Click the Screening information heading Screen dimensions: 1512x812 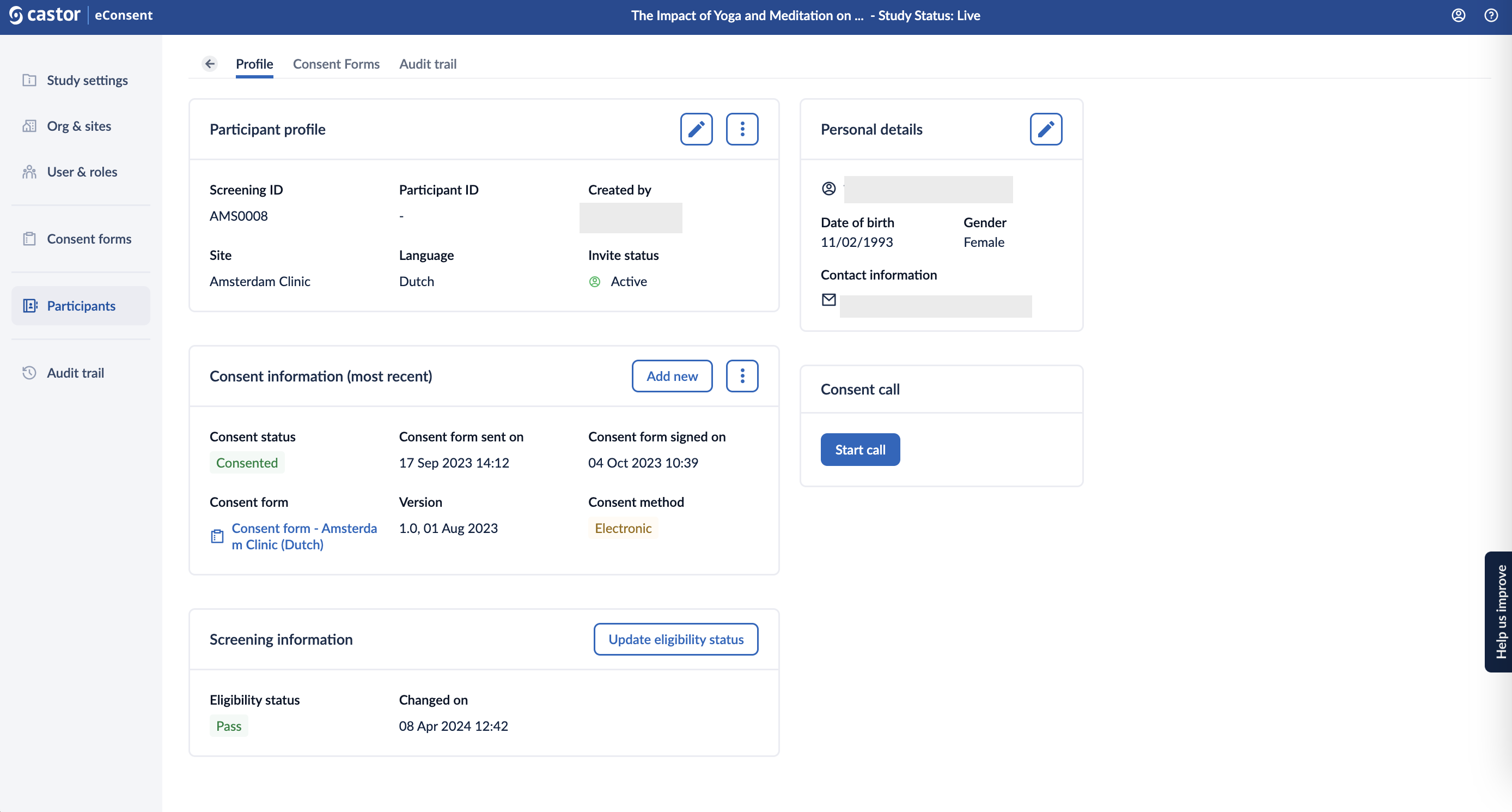[281, 639]
